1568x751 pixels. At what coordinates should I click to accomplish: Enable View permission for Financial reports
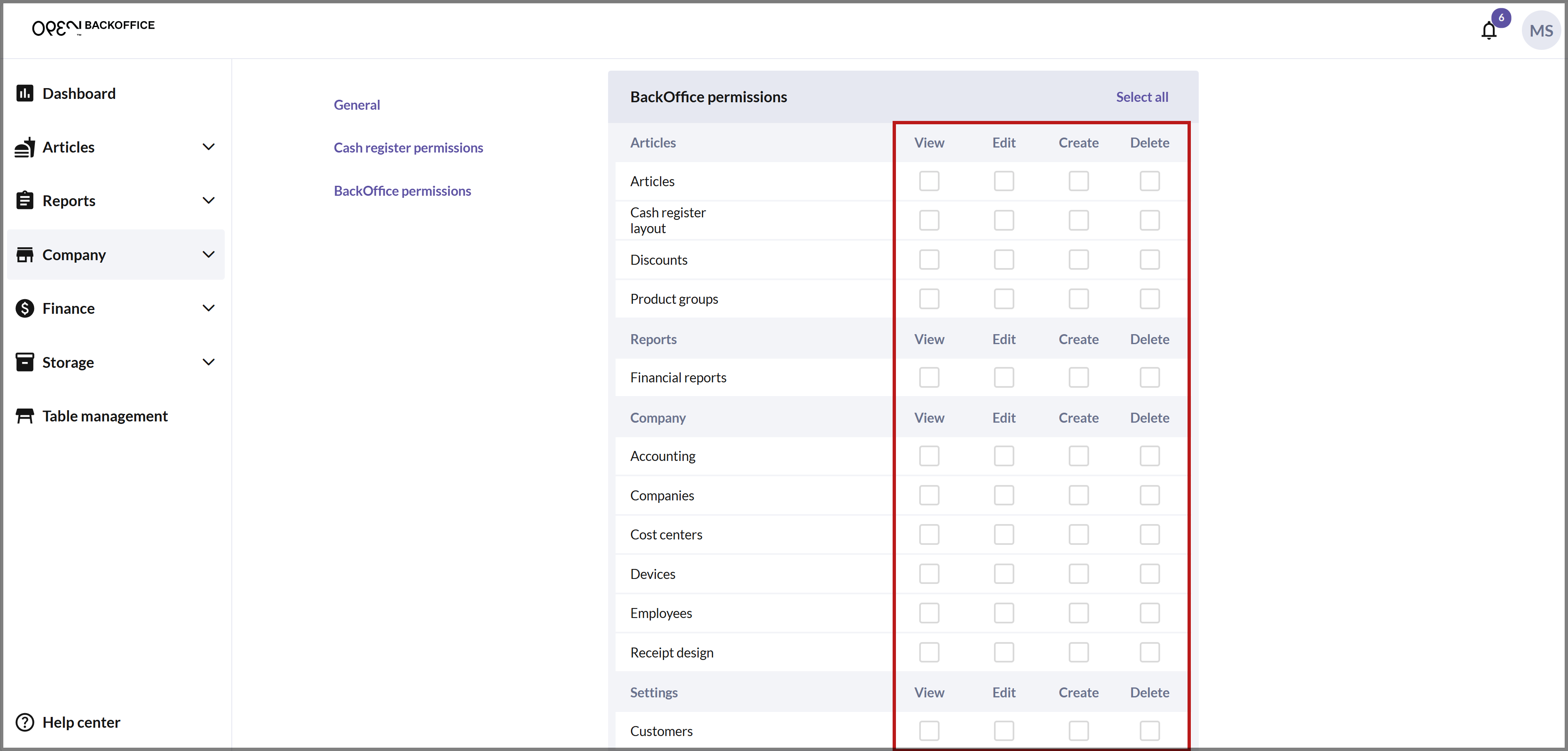(x=929, y=377)
